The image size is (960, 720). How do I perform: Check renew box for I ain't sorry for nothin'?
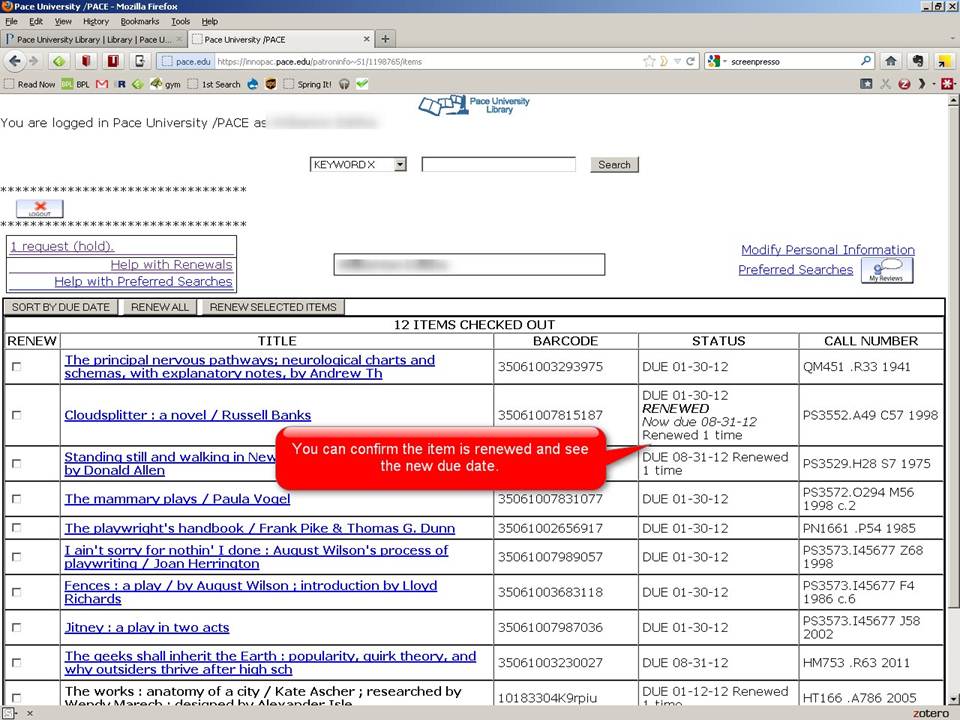click(x=17, y=557)
